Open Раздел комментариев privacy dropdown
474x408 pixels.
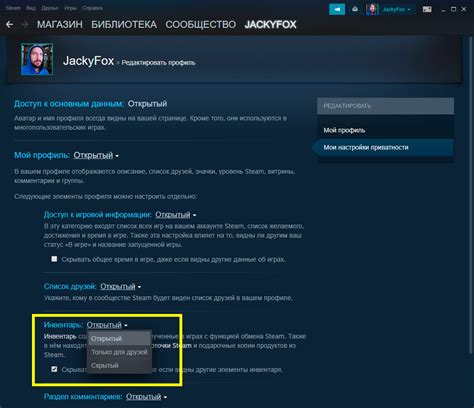pyautogui.click(x=146, y=397)
